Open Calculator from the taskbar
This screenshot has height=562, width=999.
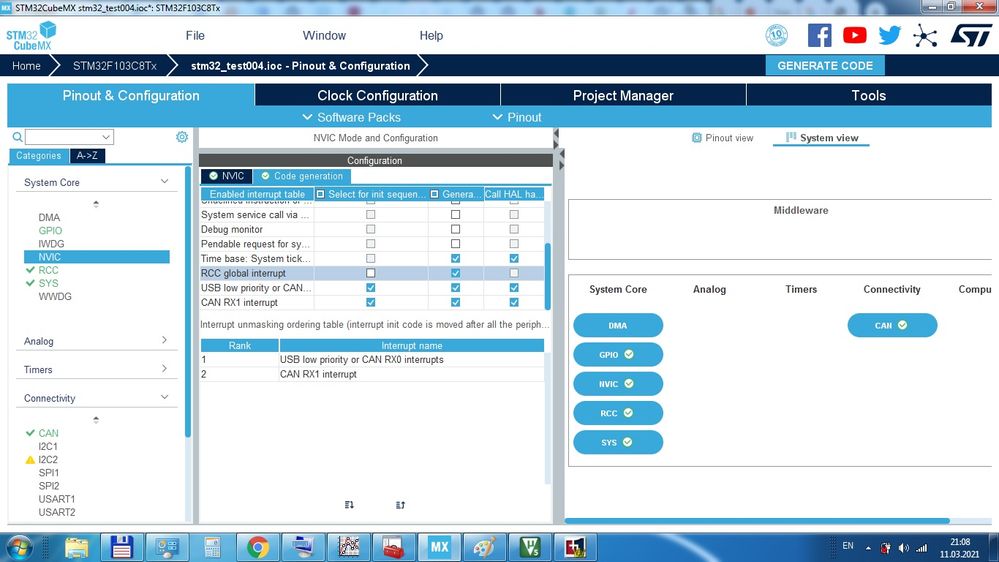pos(212,547)
